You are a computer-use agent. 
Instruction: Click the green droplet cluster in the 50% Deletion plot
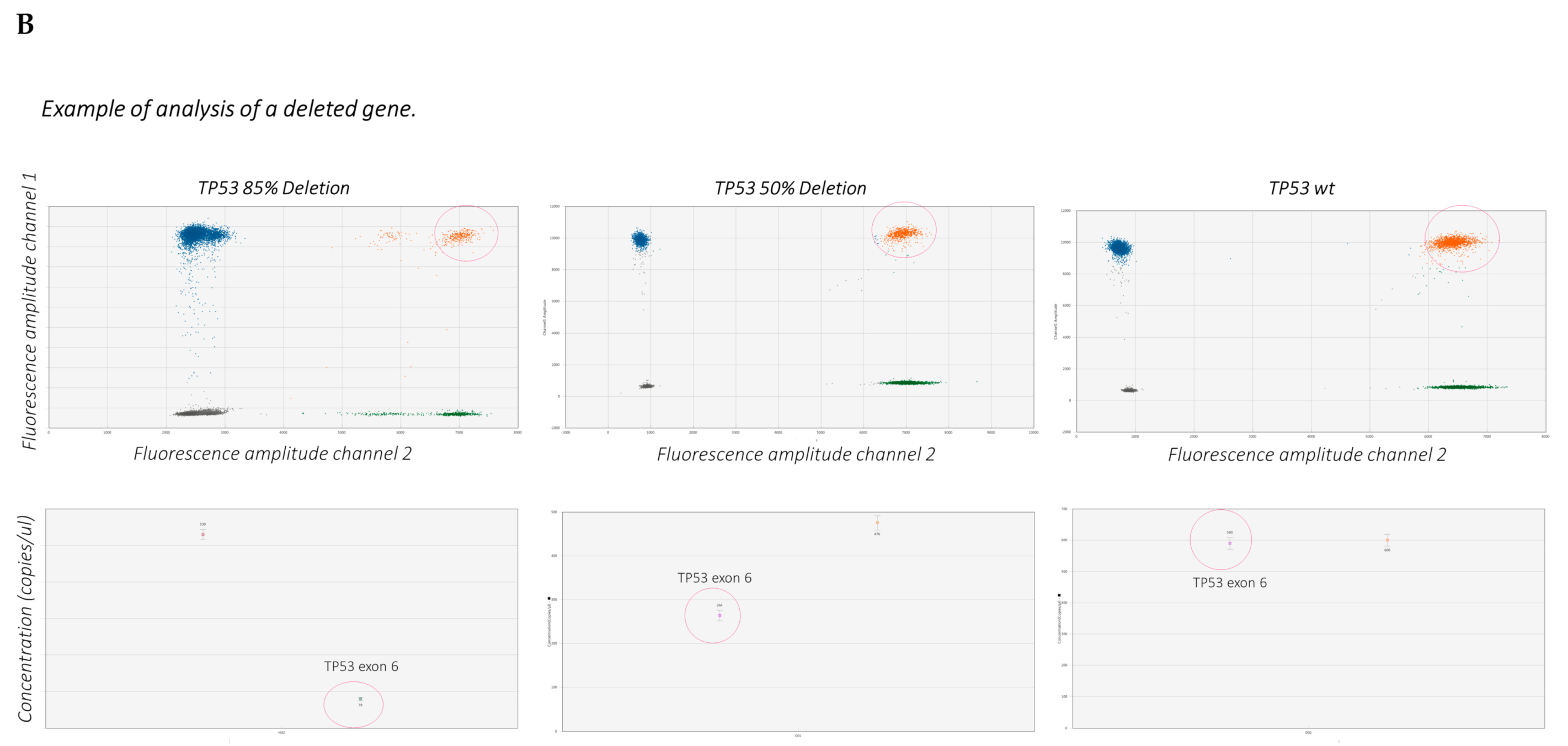pos(909,382)
